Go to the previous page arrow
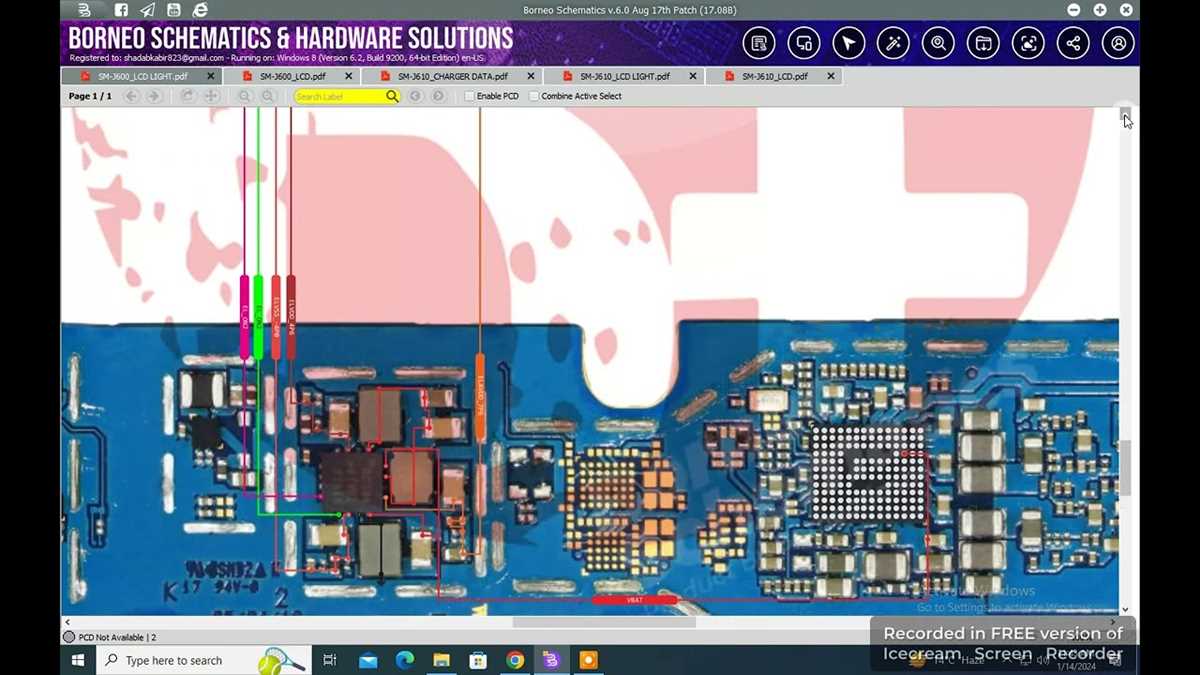The image size is (1200, 675). point(131,96)
